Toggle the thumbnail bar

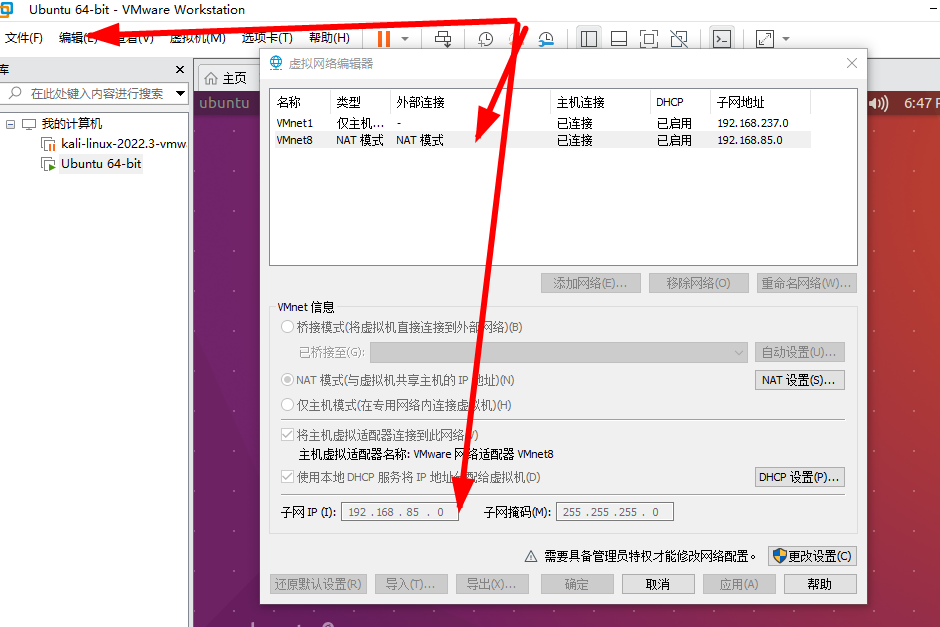coord(618,38)
